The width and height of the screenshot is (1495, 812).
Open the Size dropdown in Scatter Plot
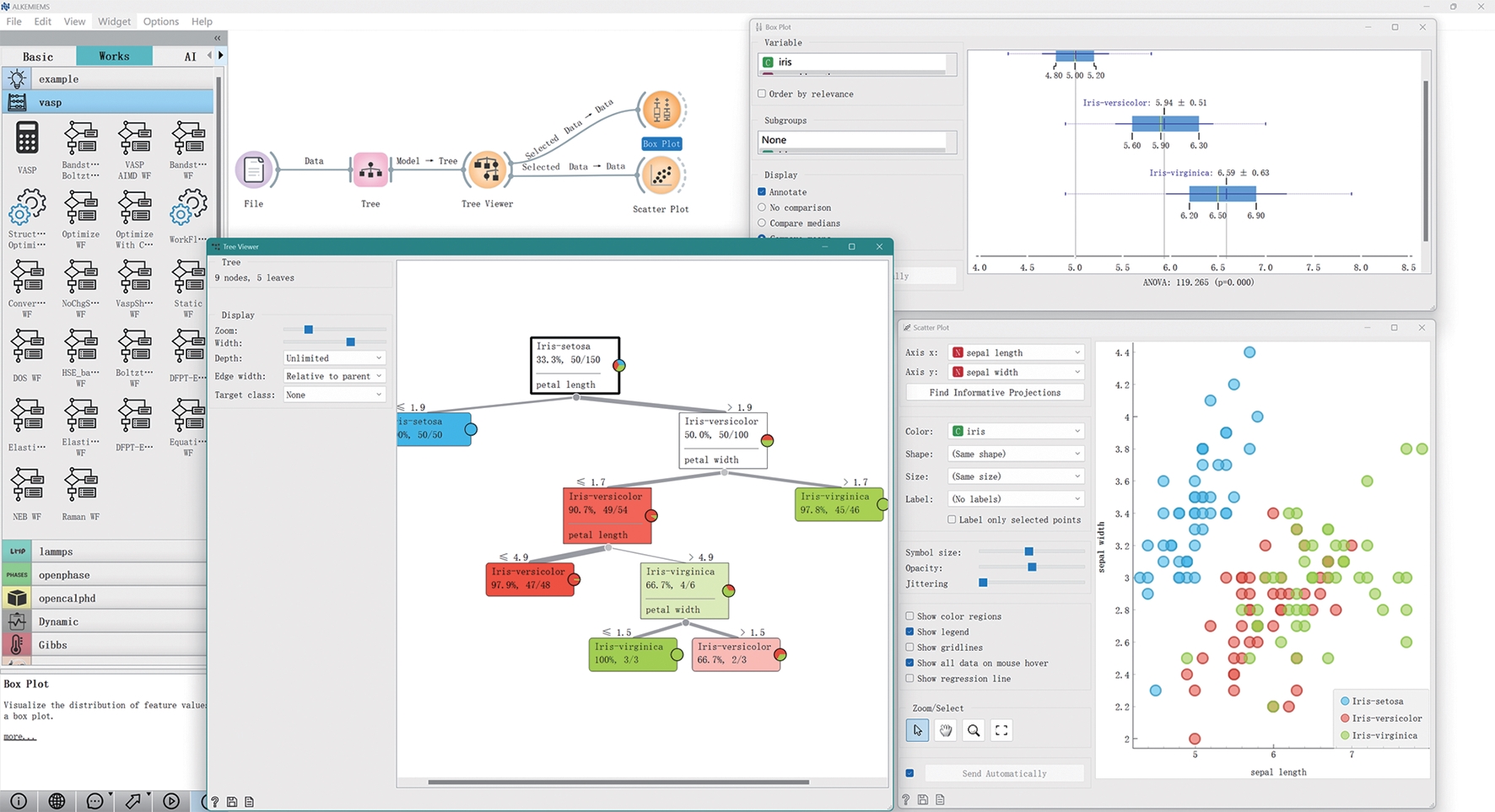click(x=1016, y=476)
